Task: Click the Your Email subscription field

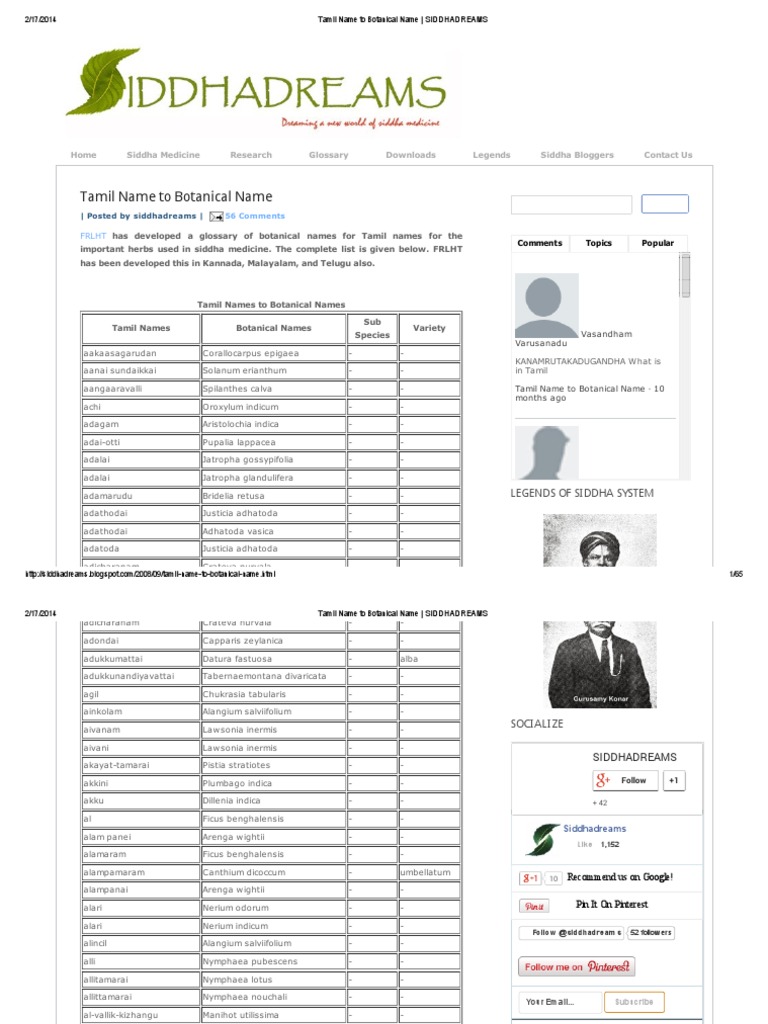Action: tap(561, 1002)
